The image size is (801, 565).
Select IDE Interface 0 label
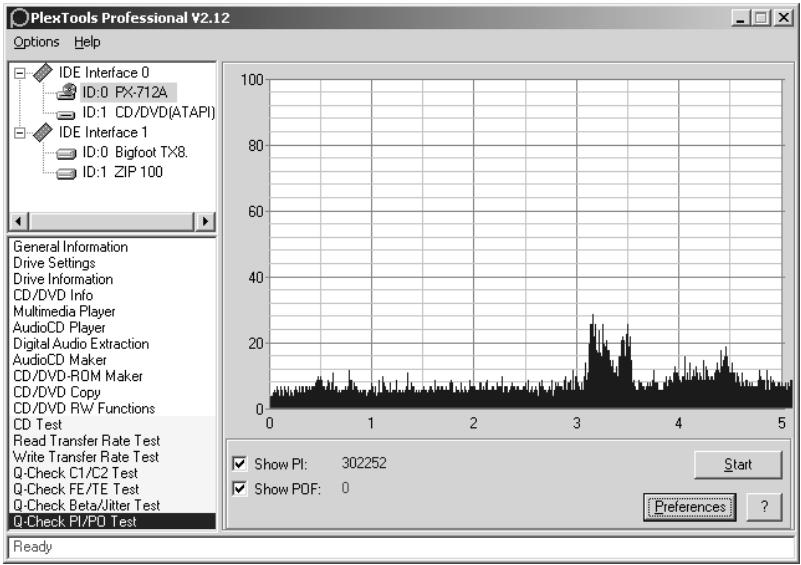[104, 73]
